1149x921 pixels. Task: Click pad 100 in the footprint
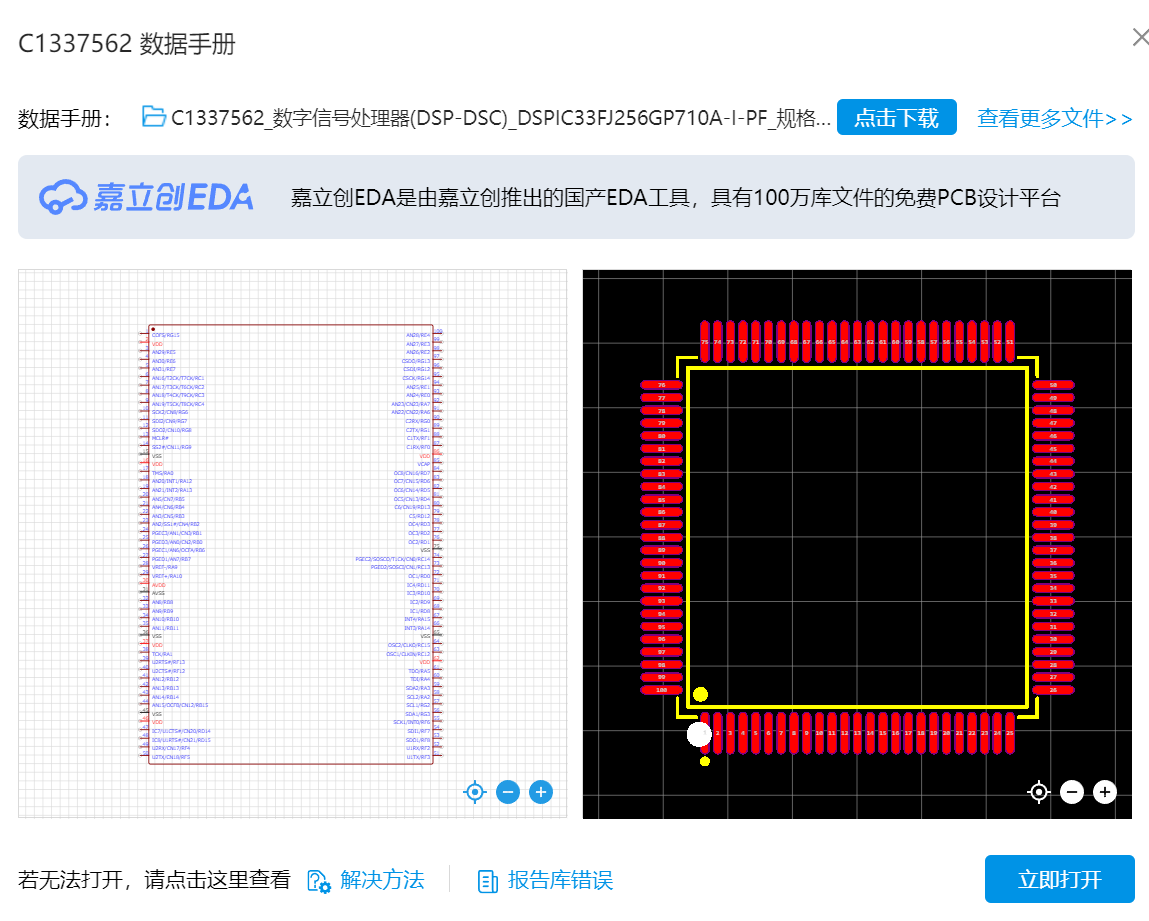pos(662,689)
